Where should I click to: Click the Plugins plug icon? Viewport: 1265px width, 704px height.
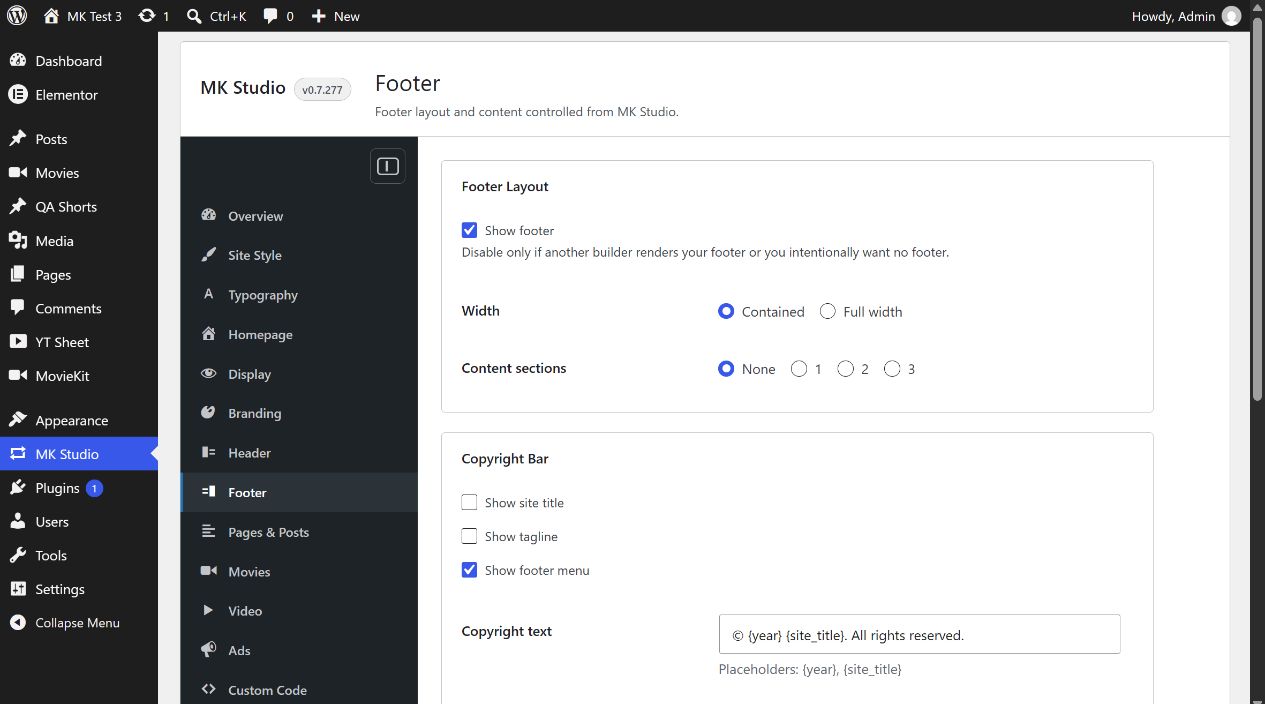click(17, 488)
